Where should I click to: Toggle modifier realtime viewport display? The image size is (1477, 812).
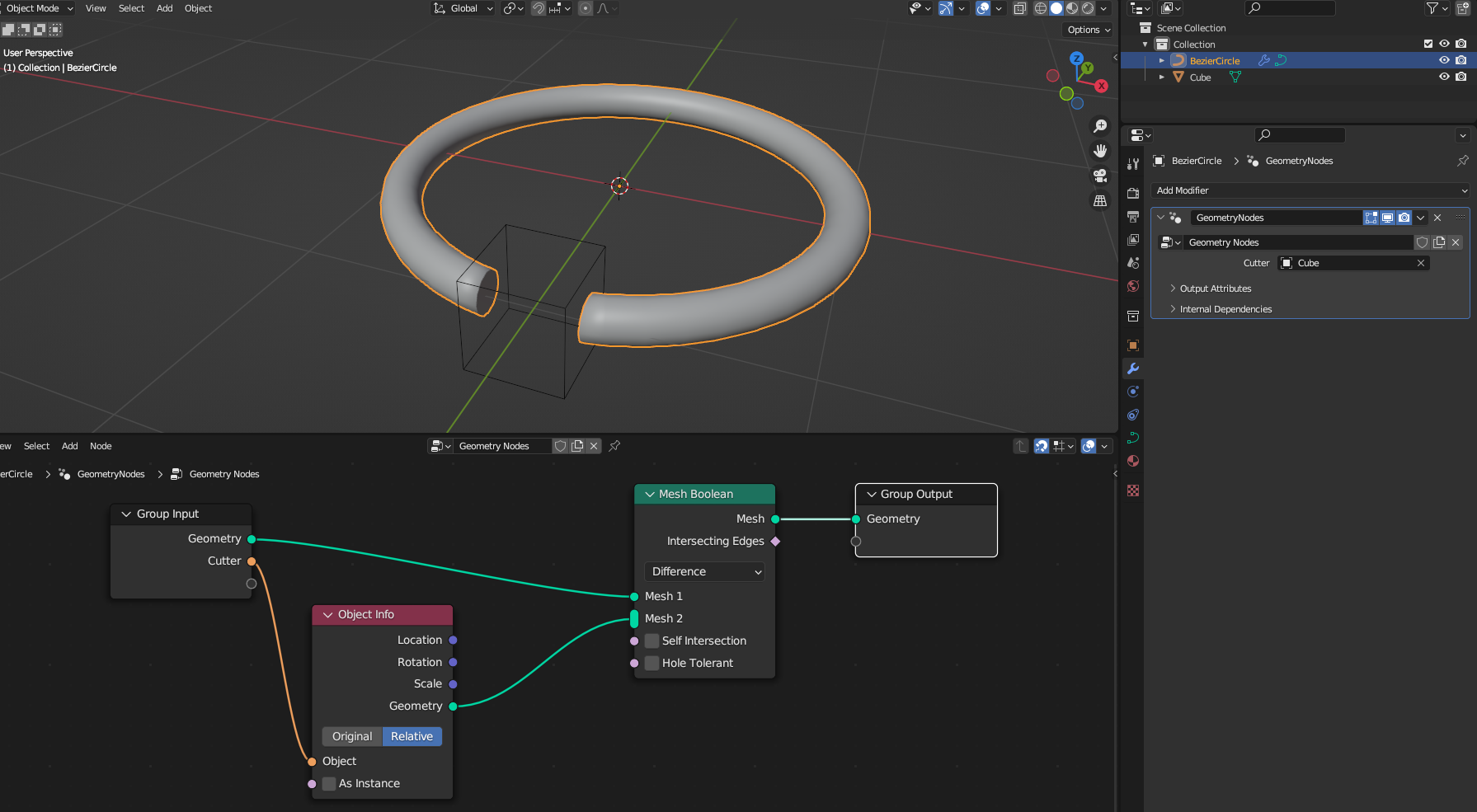coord(1387,218)
